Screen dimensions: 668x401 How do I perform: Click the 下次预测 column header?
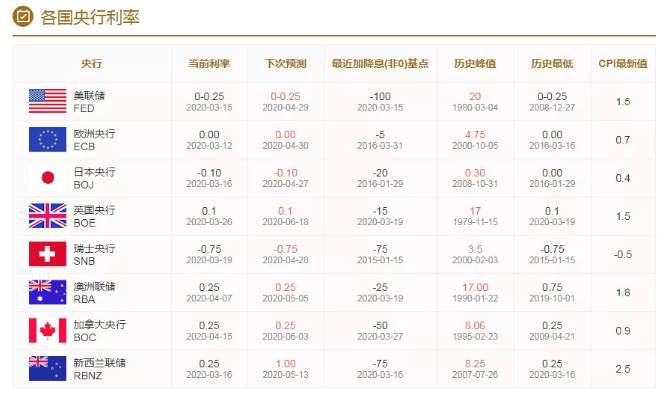click(x=285, y=63)
